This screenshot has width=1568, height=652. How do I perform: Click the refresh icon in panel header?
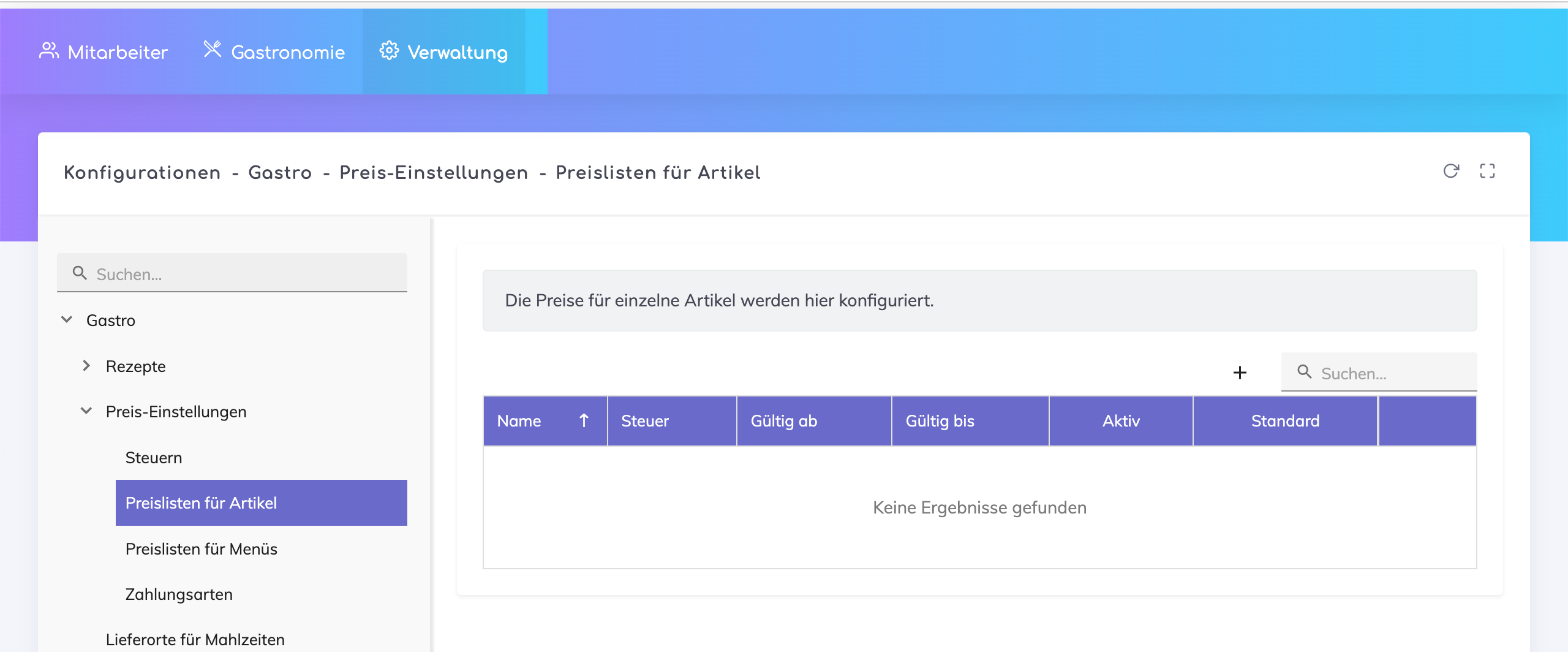(1451, 171)
